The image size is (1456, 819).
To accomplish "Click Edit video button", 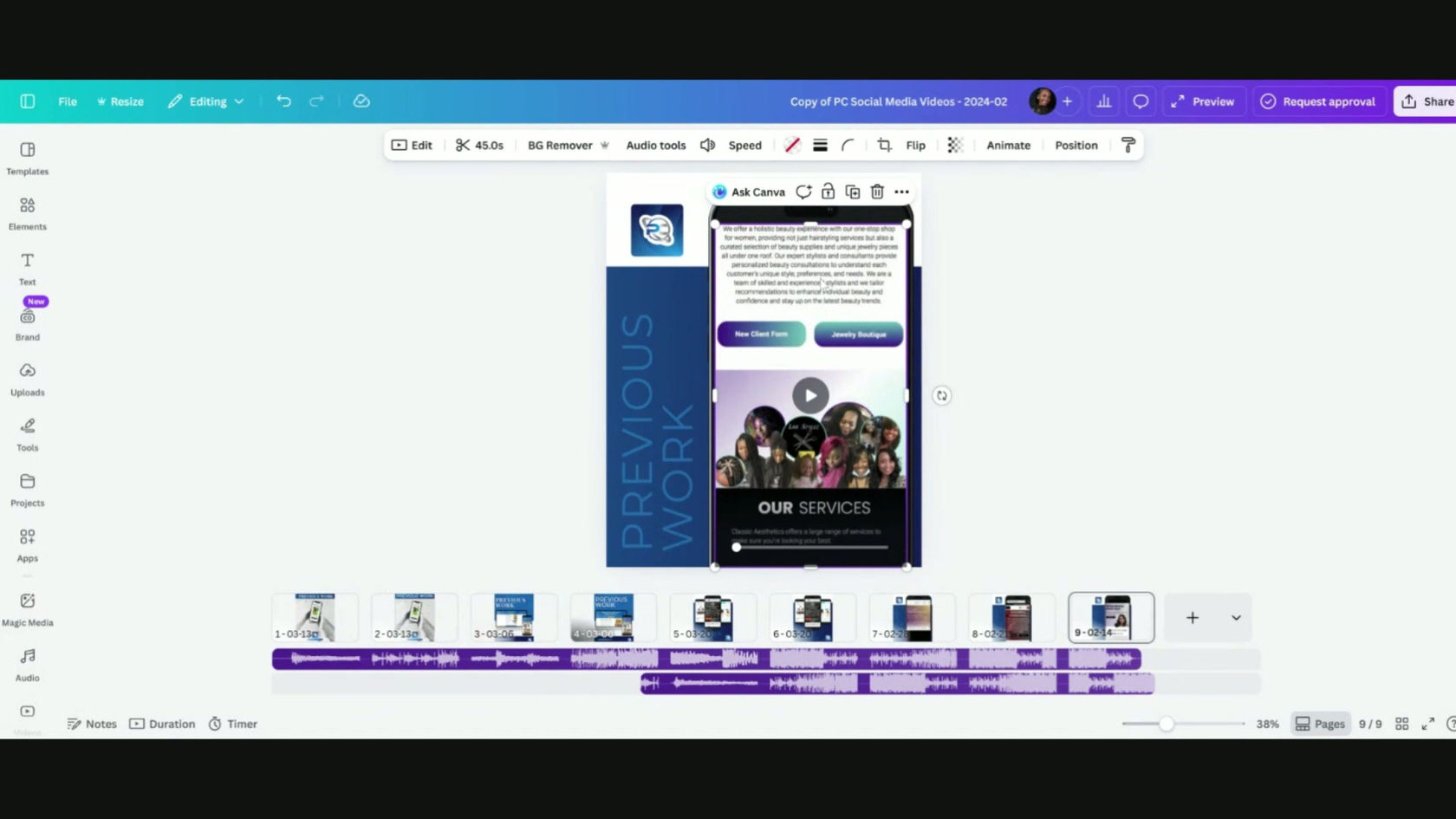I will [412, 146].
